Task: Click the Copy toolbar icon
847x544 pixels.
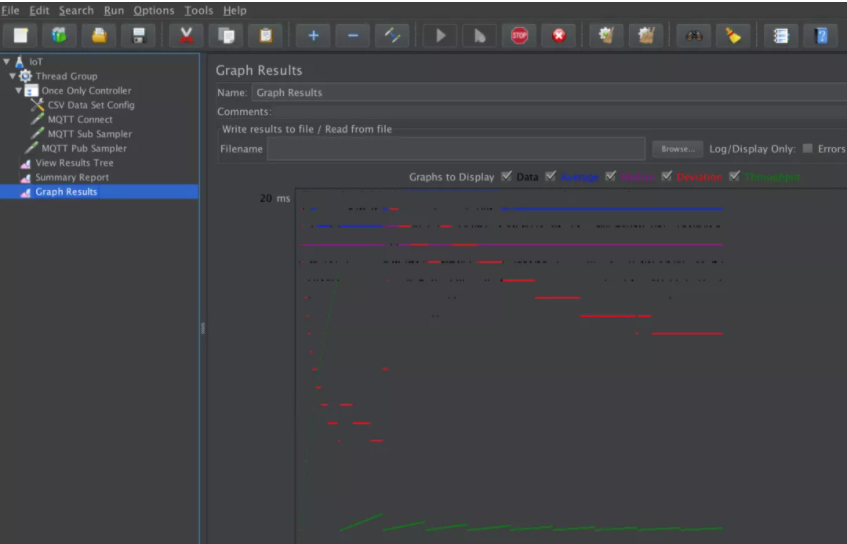Action: [x=226, y=36]
